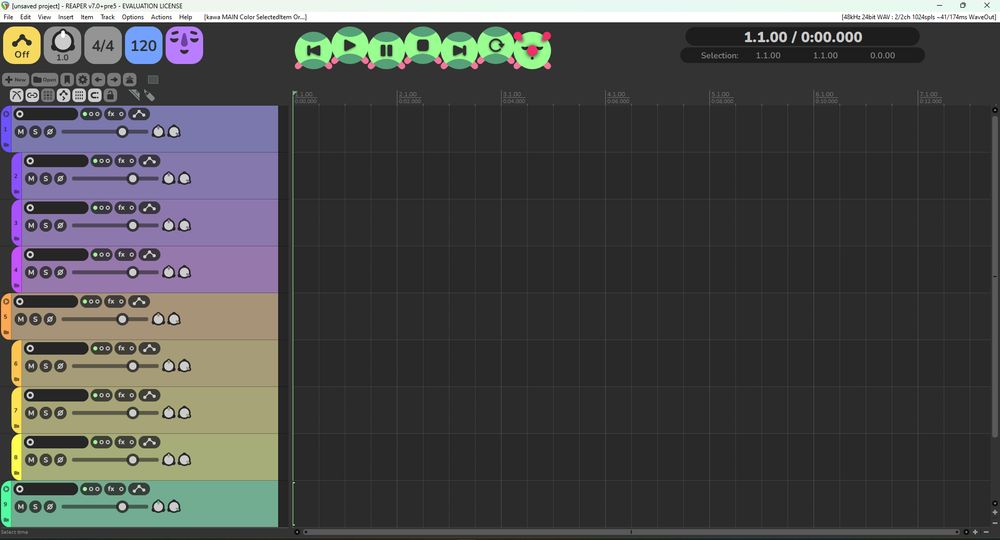Open the 4/4 time signature selector
The height and width of the screenshot is (540, 1000).
(x=103, y=45)
